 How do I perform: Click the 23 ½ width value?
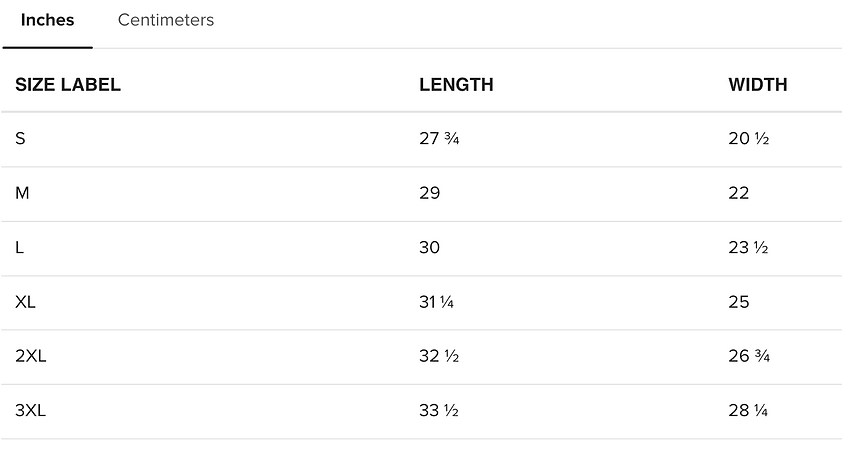(x=748, y=248)
